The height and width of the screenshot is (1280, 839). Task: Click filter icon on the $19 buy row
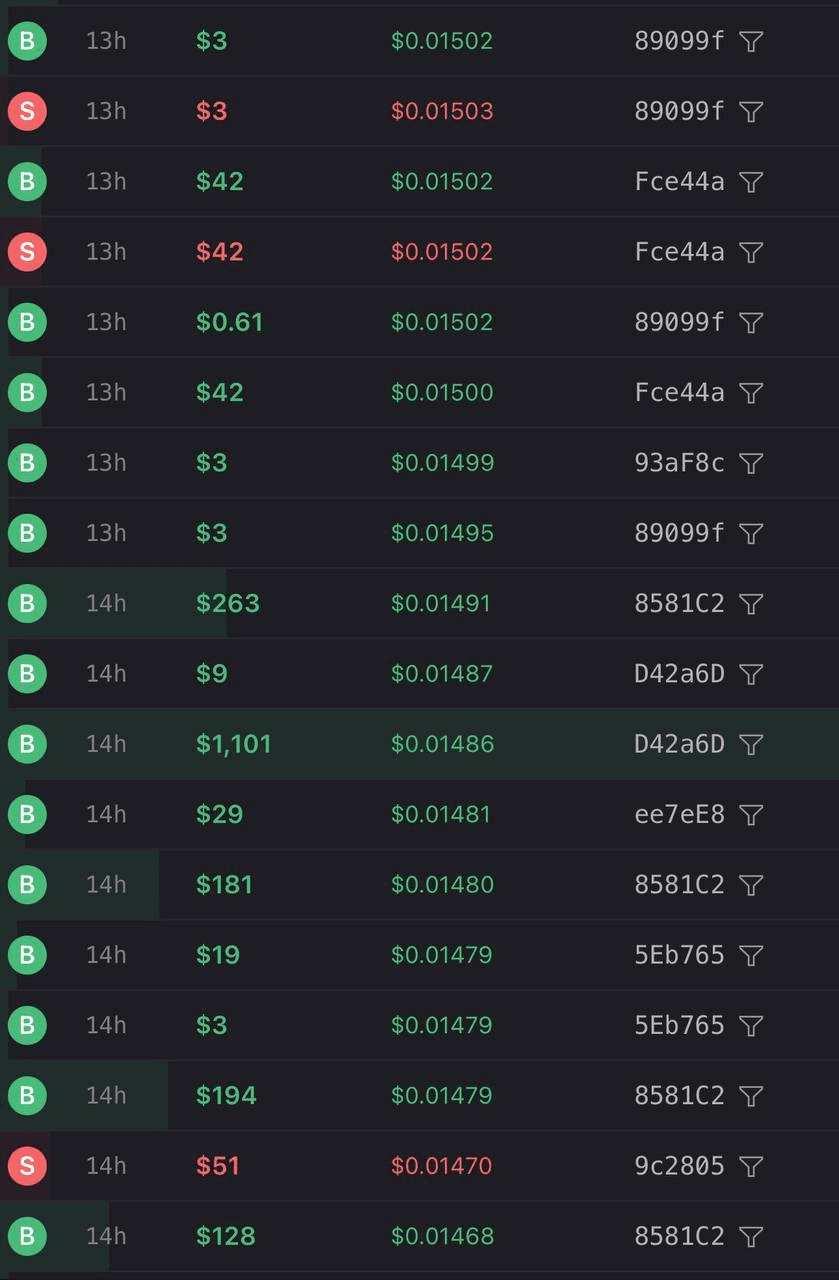click(751, 956)
